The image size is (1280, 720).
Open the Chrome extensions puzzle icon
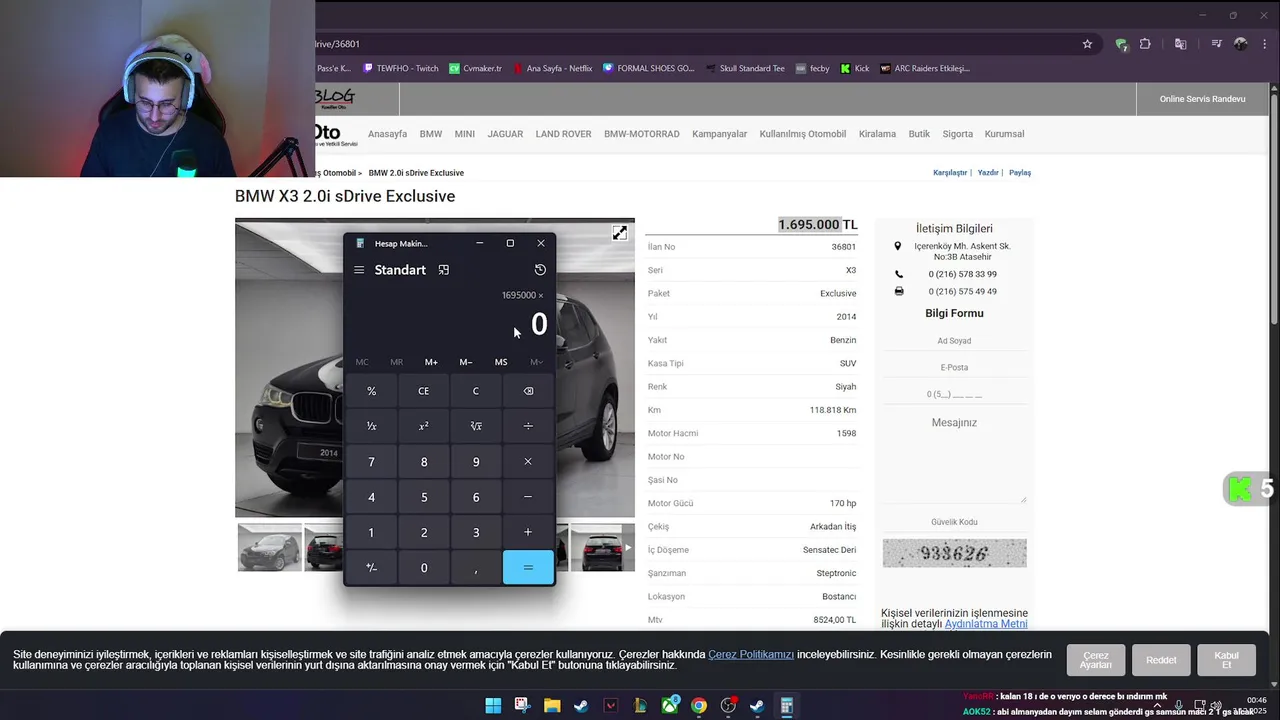tap(1145, 44)
